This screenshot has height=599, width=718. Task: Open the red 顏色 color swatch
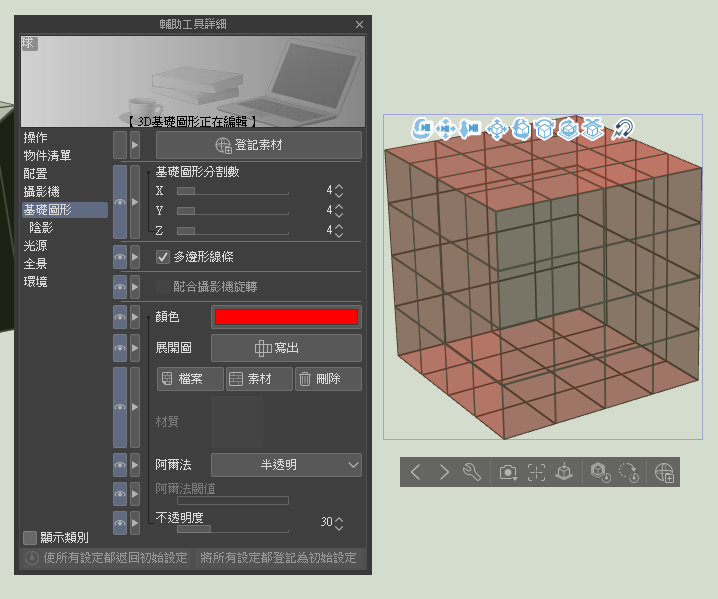point(286,317)
